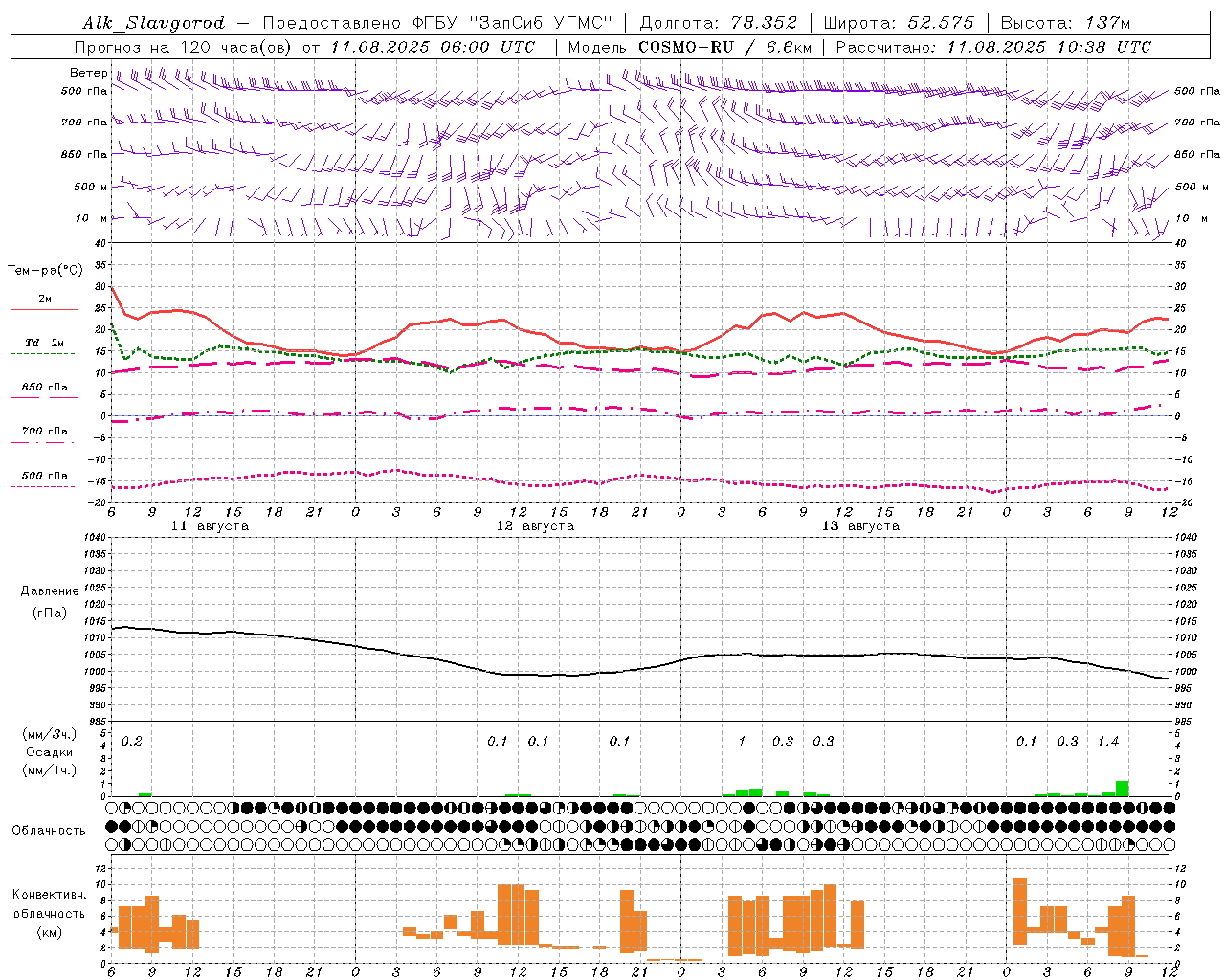The image size is (1225, 980).
Task: Click the dashed line sample under Td 2м
Action: coord(43,353)
